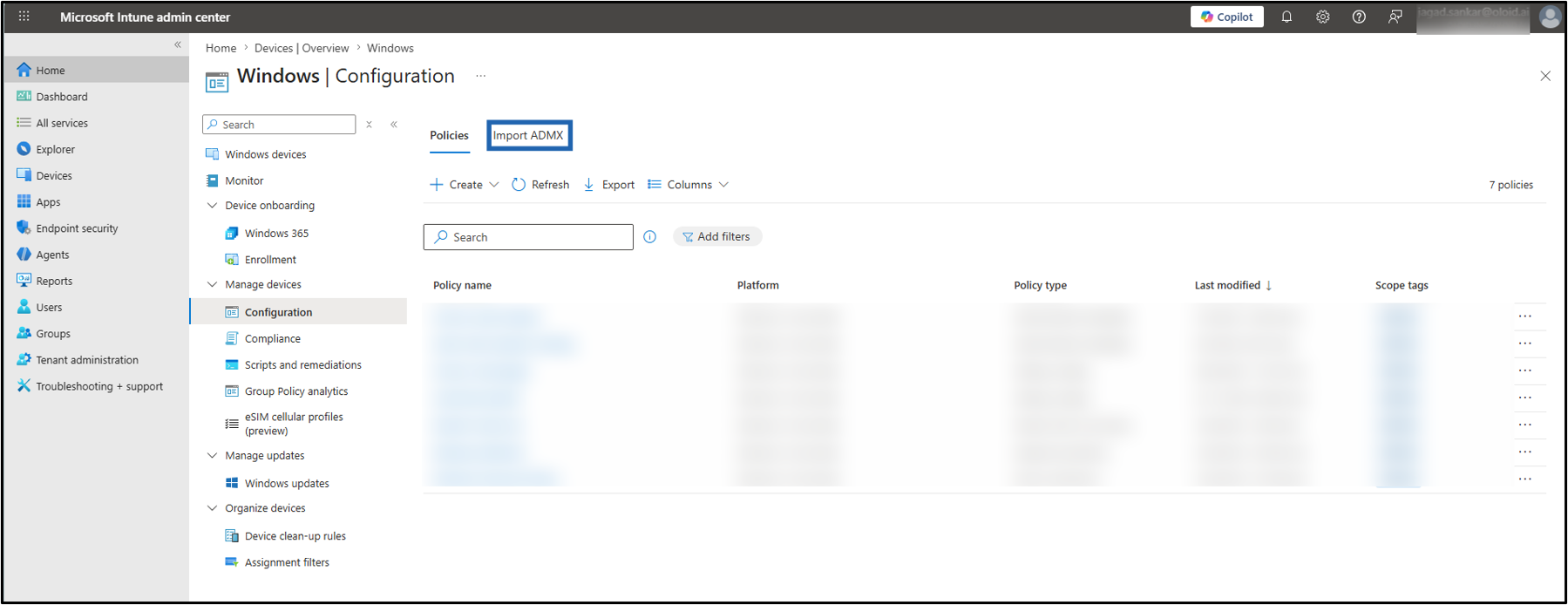
Task: Open the settings gear icon
Action: 1322,17
